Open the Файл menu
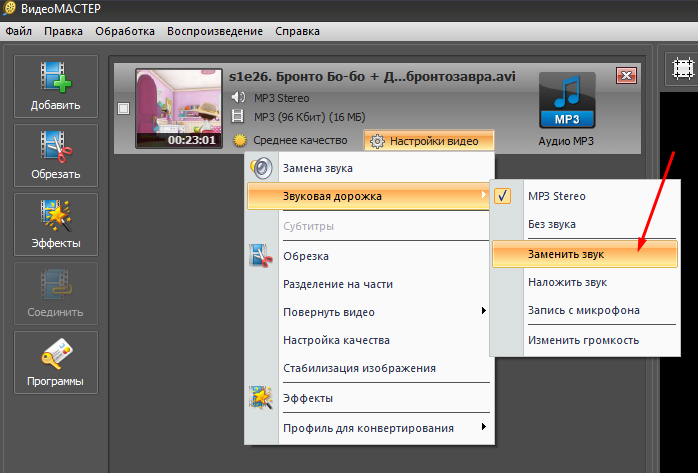The width and height of the screenshot is (698, 473). [19, 31]
